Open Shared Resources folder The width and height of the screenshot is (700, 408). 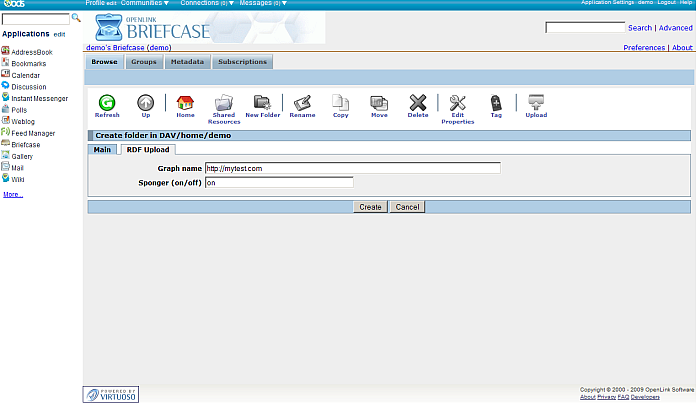click(x=224, y=102)
